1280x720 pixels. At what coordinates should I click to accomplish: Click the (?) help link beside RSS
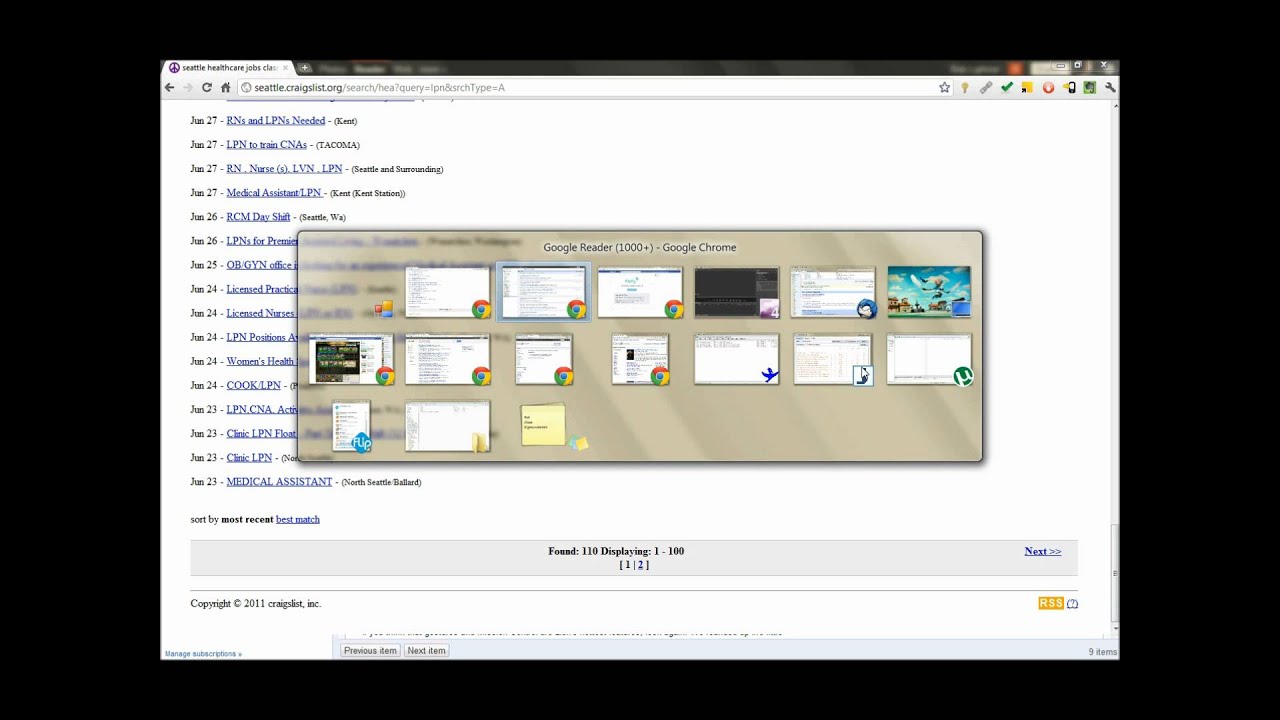[x=1072, y=603]
